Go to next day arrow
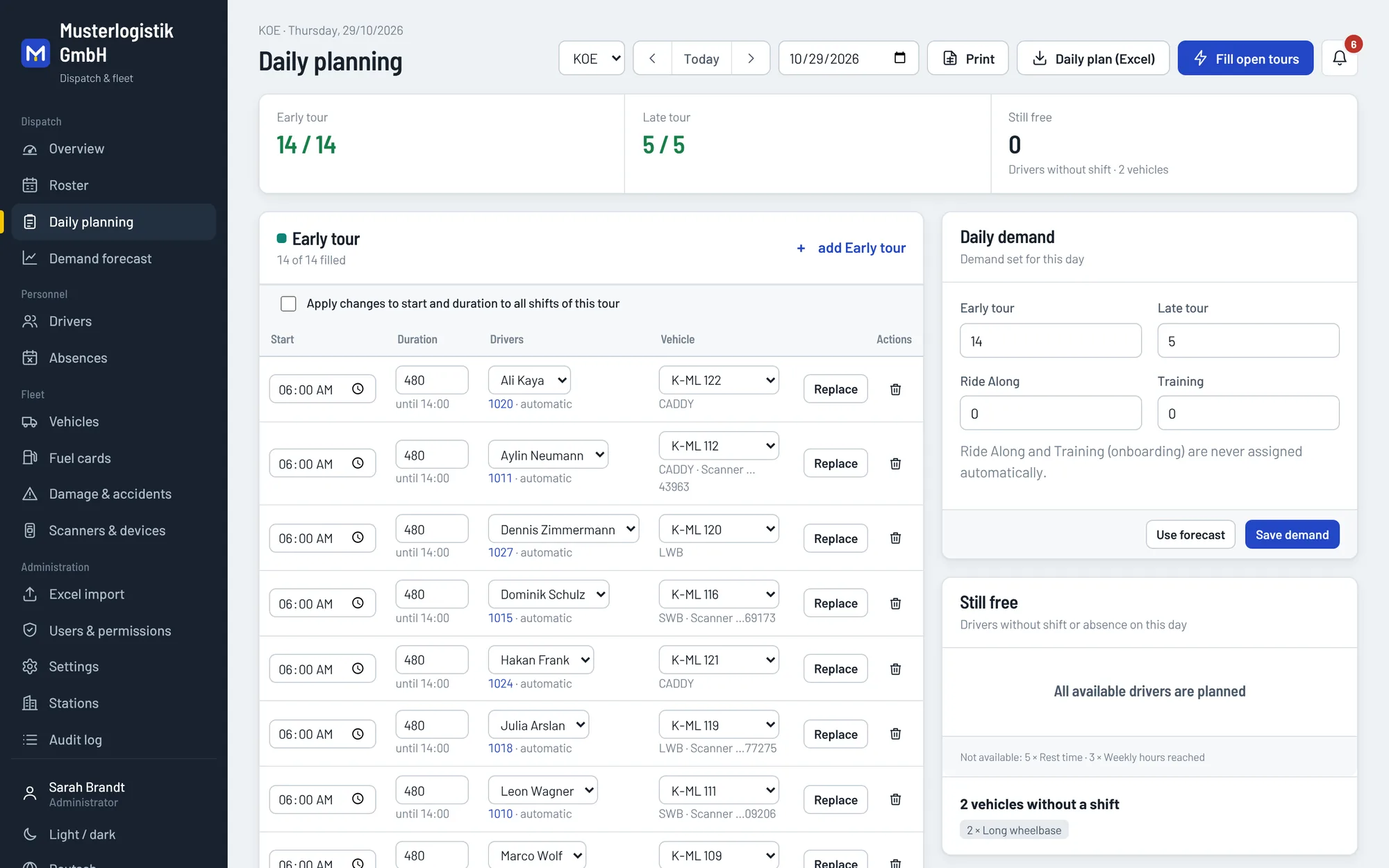 tap(750, 58)
